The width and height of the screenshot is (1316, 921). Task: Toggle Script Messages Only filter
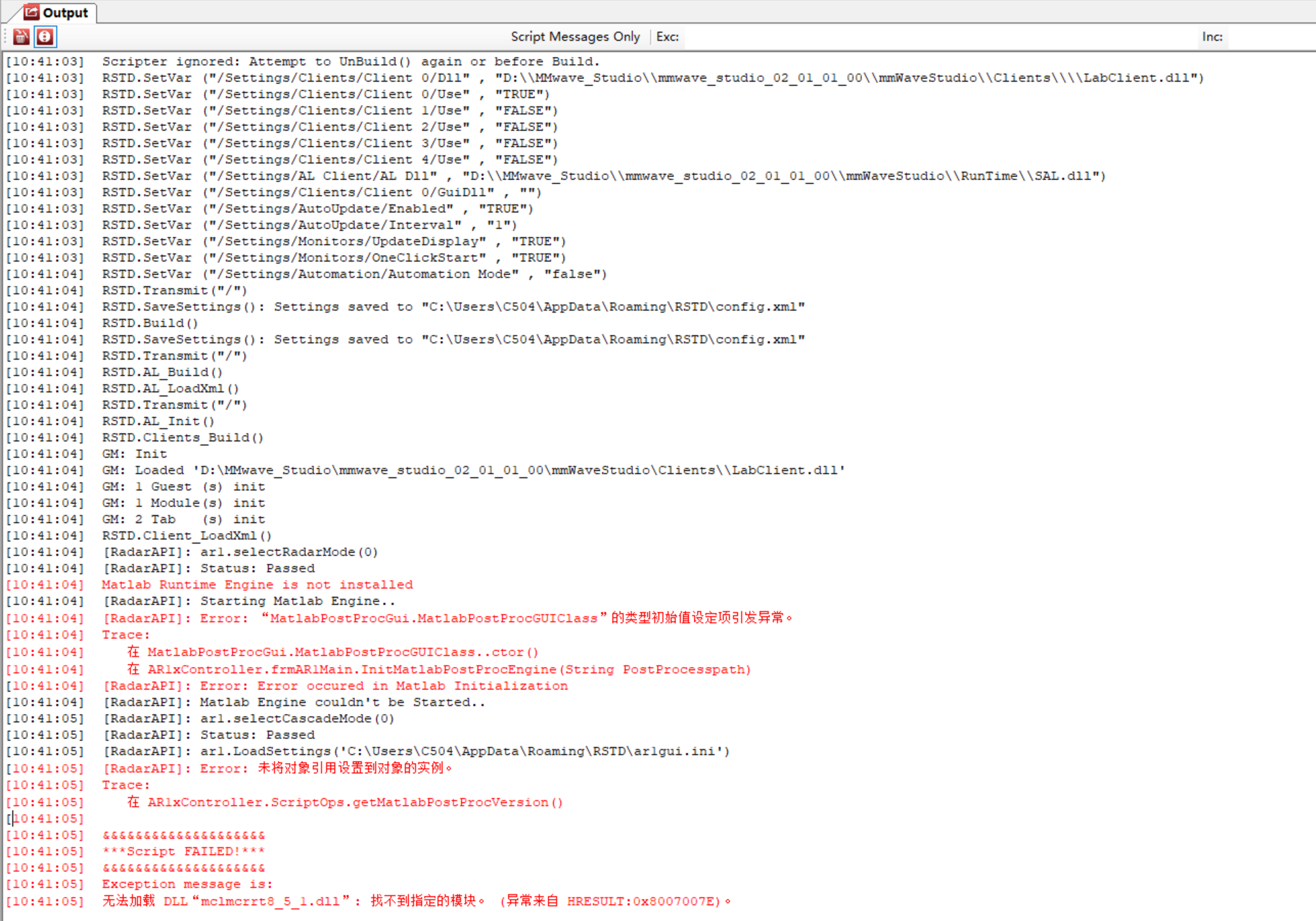575,37
